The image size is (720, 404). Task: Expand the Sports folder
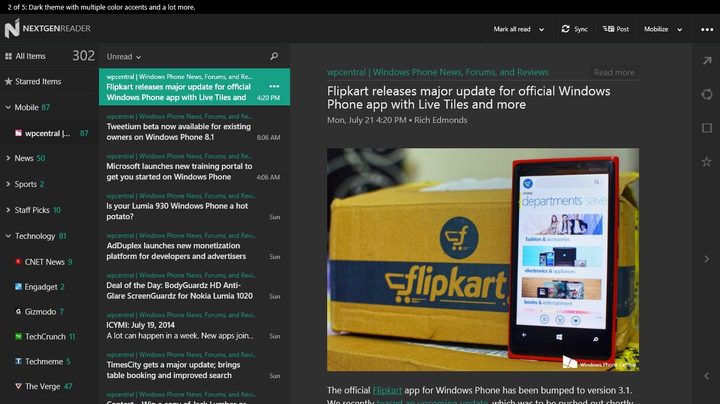tap(8, 184)
